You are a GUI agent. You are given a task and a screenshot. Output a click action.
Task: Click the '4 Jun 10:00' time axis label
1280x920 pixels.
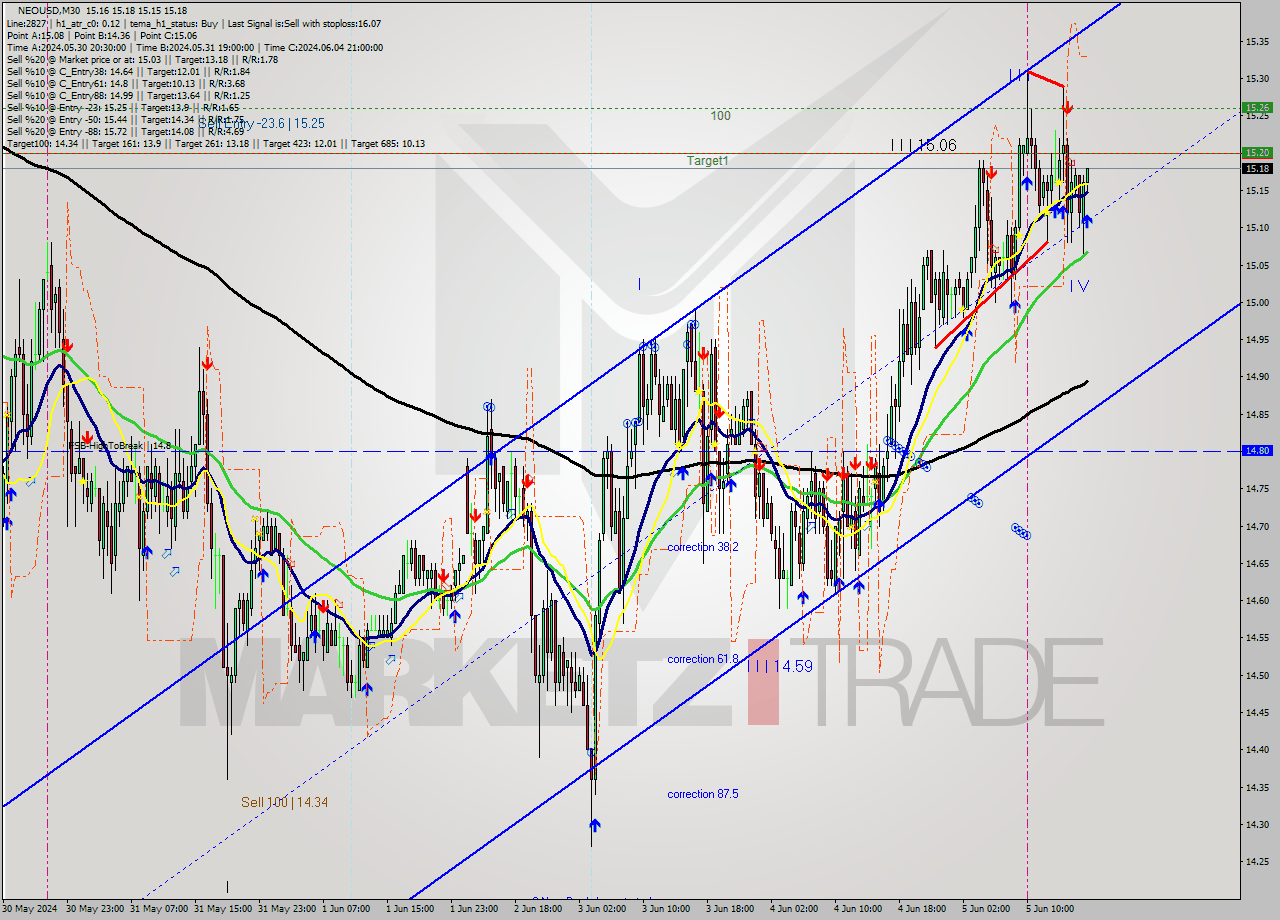[860, 909]
